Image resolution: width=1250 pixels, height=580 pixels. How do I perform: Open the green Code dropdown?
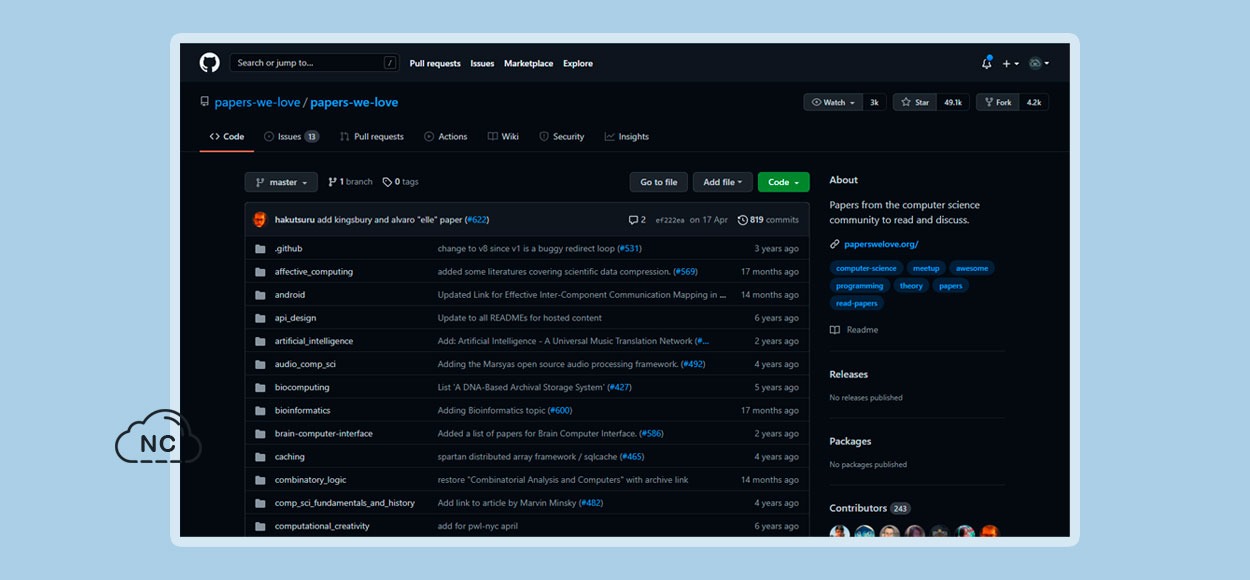(x=784, y=182)
